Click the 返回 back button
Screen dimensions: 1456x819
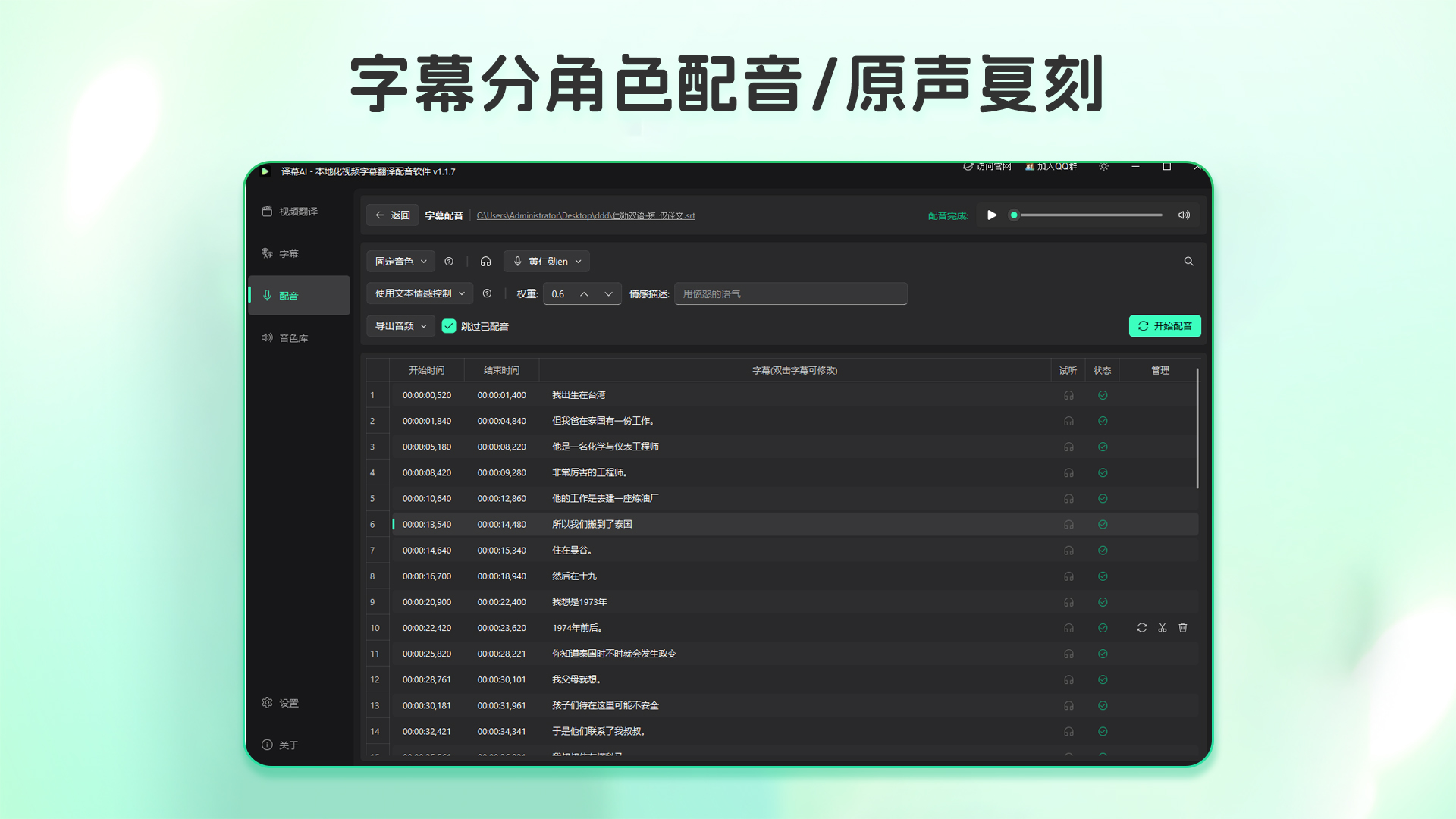pos(392,215)
